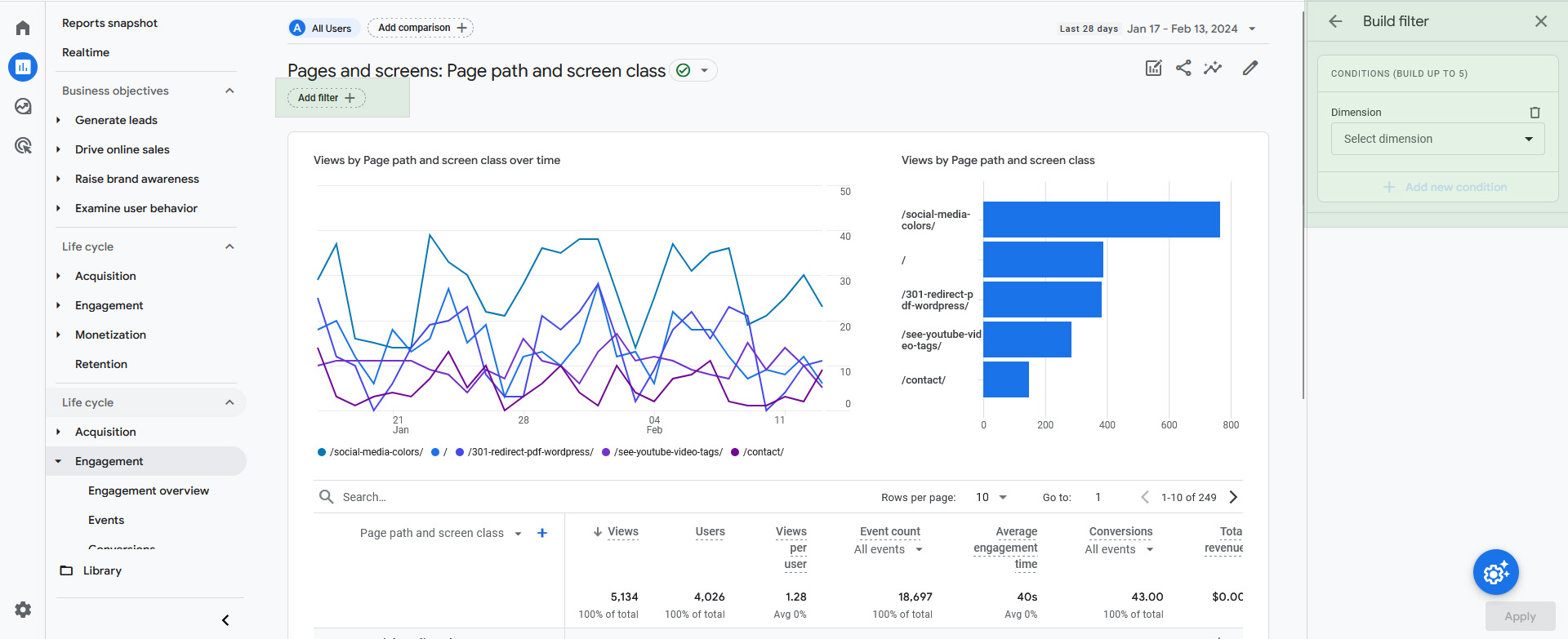1568x639 pixels.
Task: Open the Page path and screen class dropdown
Action: [x=441, y=533]
